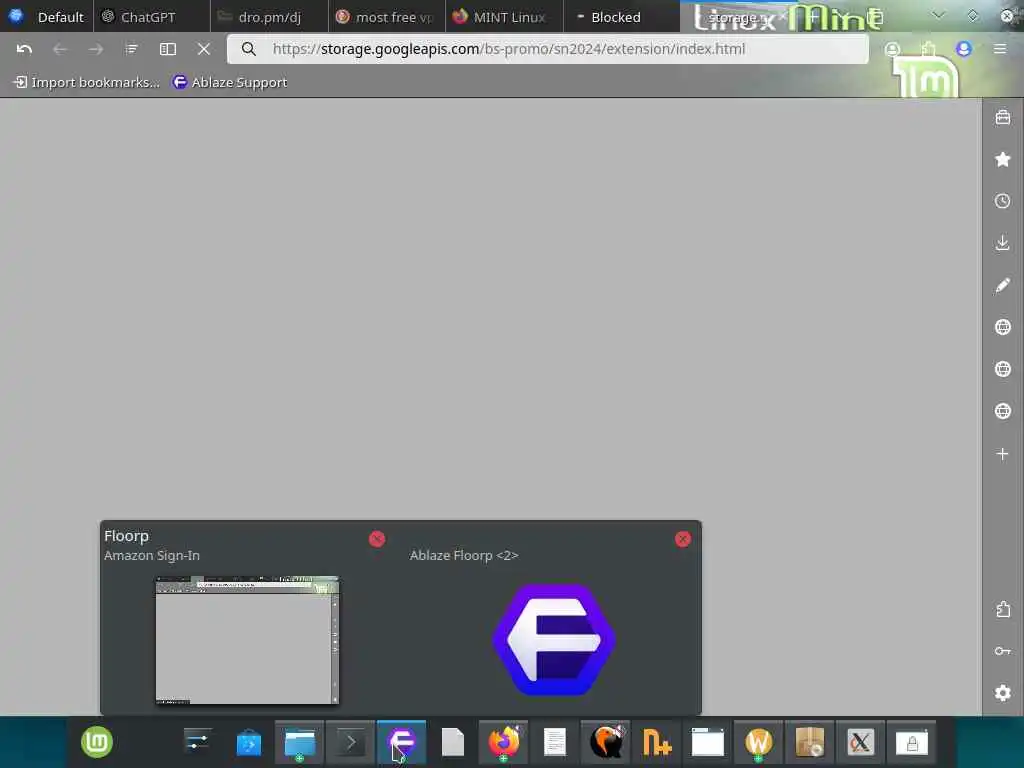
Task: Add a new web panel with plus
Action: coord(1002,453)
